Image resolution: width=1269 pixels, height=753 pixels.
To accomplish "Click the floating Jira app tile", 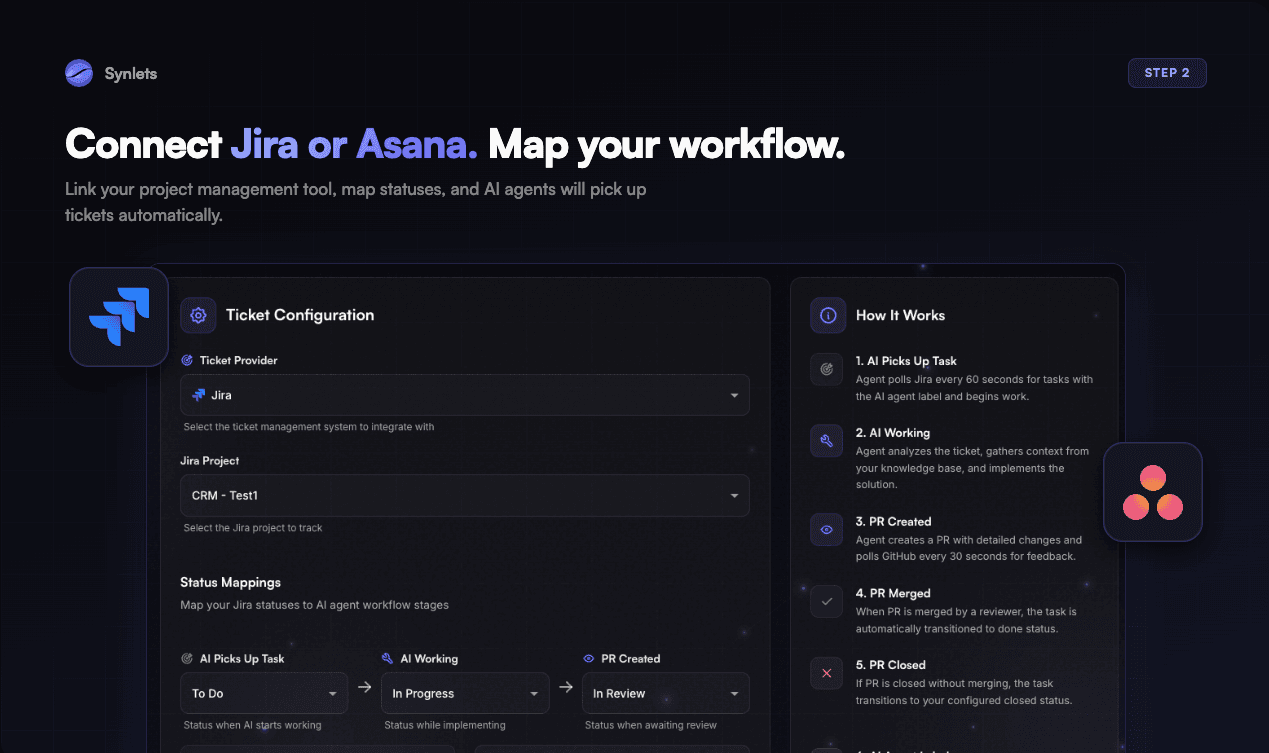I will point(118,315).
